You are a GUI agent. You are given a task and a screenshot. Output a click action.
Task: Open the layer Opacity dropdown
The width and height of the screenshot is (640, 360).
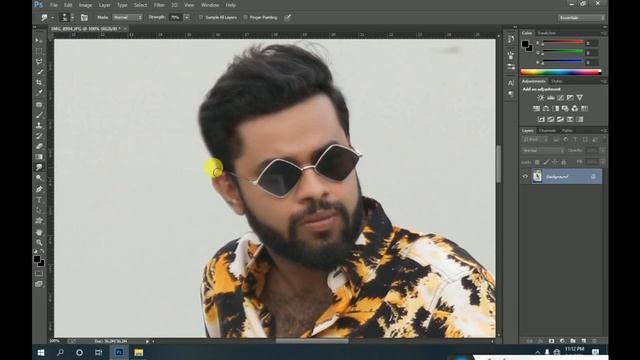click(602, 151)
